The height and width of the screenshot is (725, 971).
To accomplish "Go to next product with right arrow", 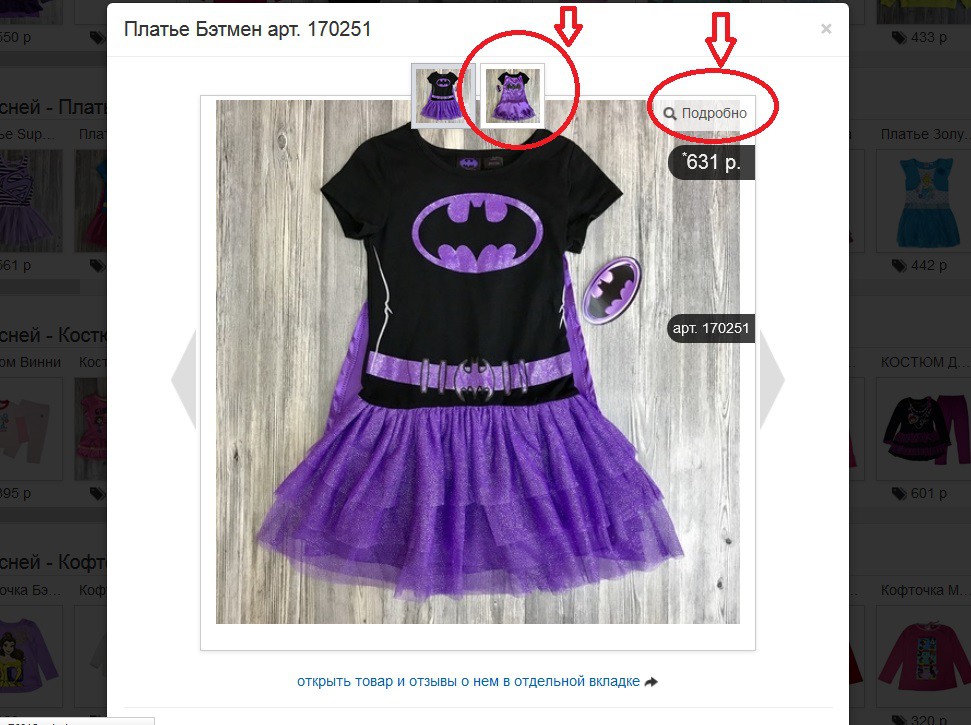I will [x=772, y=379].
